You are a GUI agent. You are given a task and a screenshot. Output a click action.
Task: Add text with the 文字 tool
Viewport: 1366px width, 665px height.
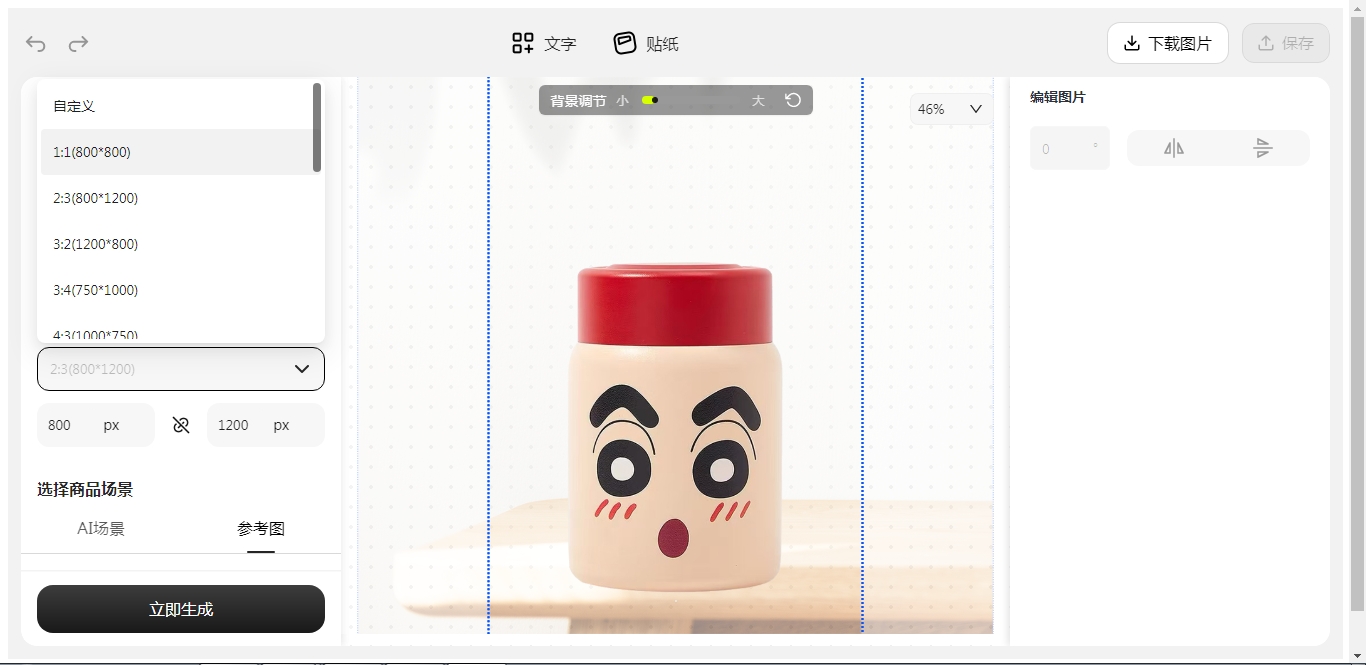(x=544, y=43)
